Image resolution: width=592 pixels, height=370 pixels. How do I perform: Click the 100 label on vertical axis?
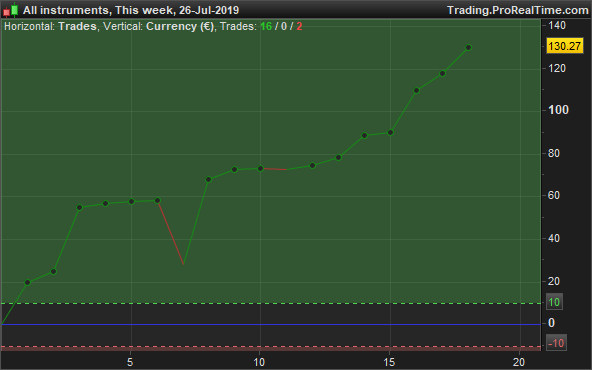(x=558, y=110)
